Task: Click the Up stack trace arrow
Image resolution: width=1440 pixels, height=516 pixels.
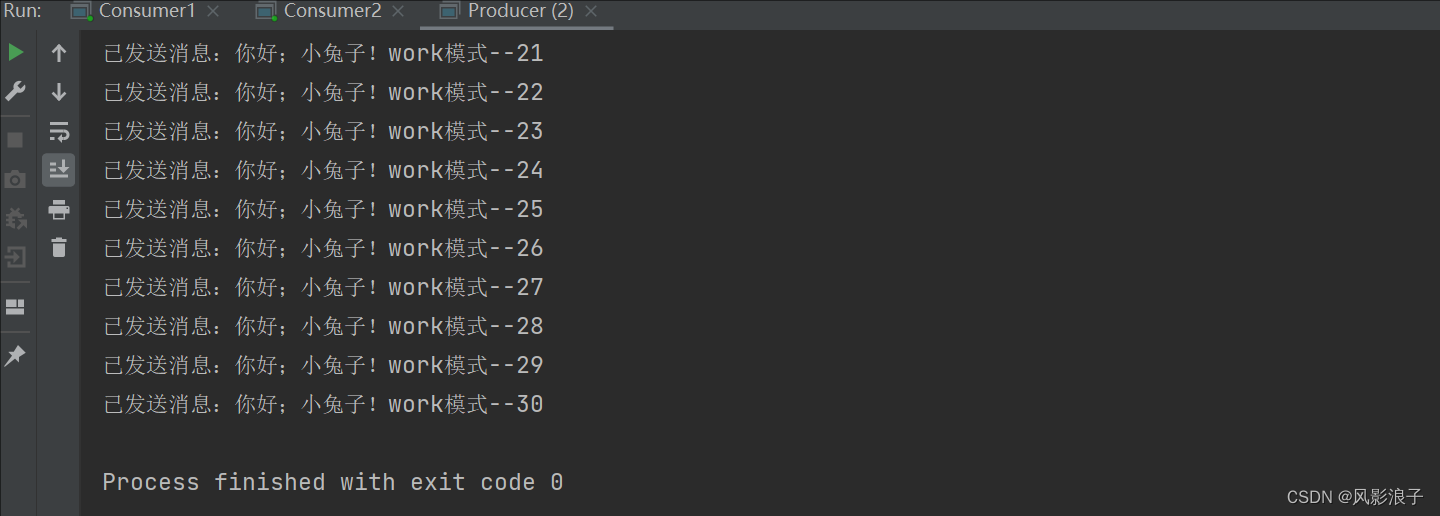Action: click(59, 53)
